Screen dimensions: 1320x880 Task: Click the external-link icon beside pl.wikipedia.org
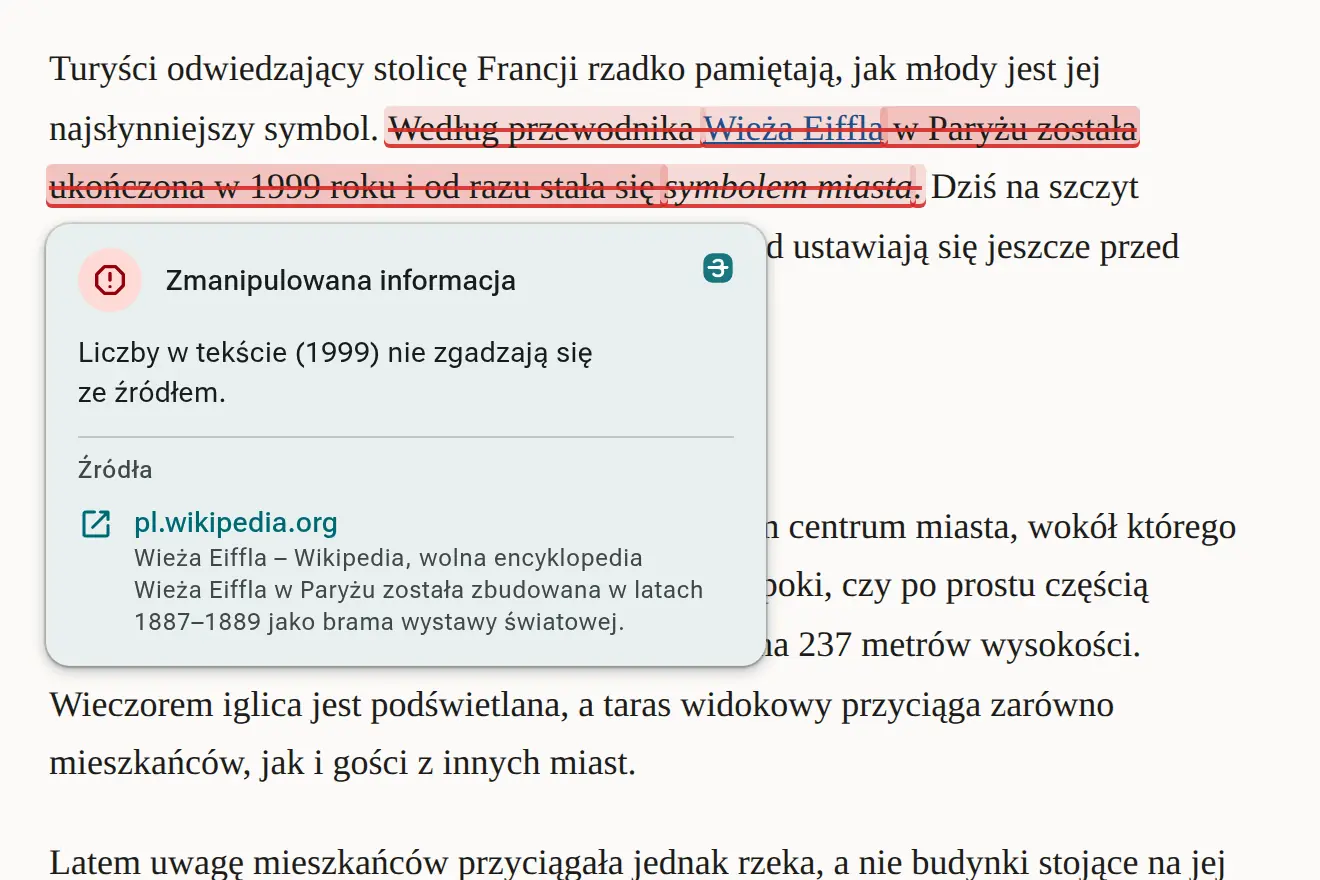(x=96, y=523)
